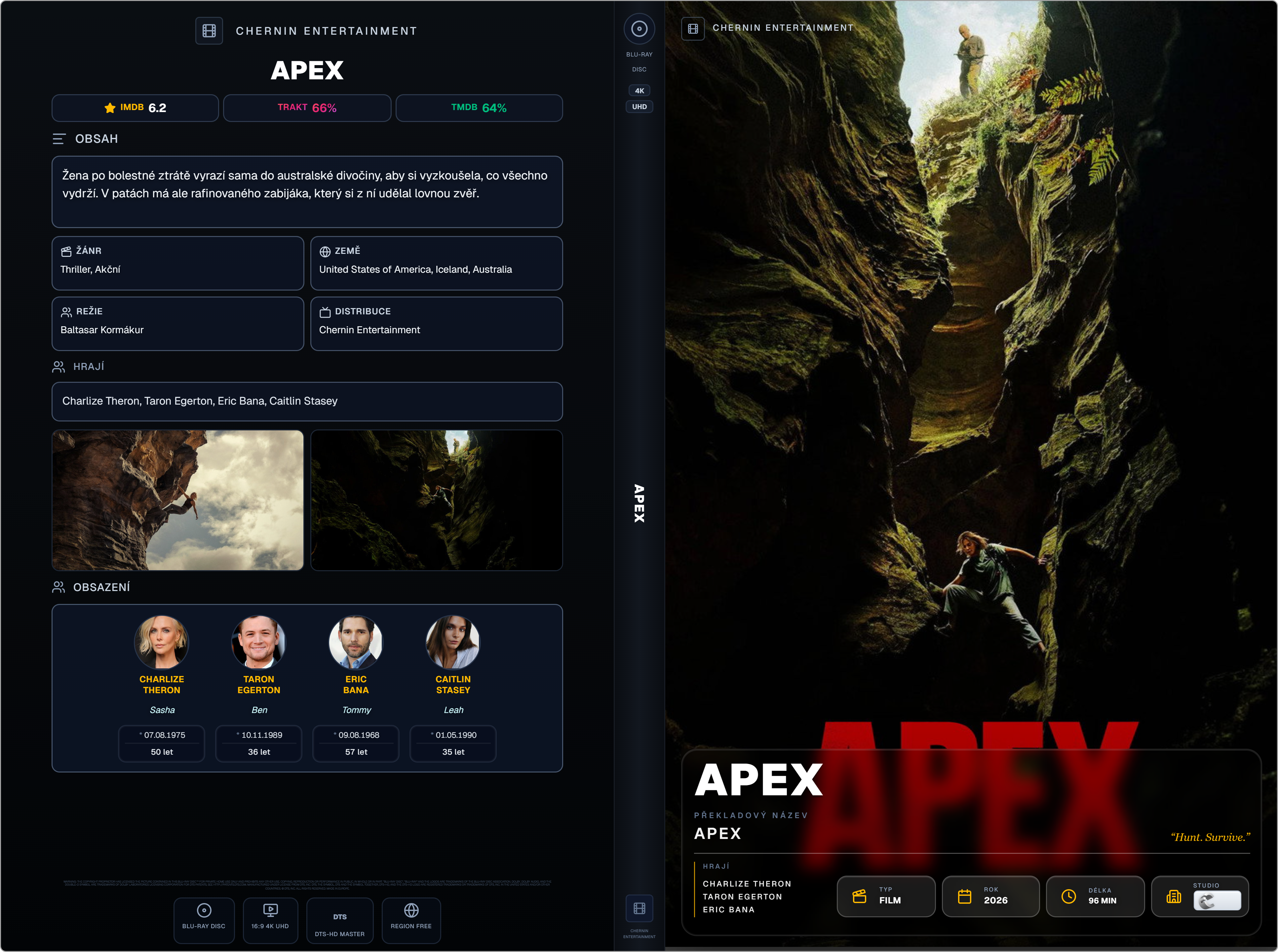This screenshot has width=1278, height=952.
Task: Open the rock climbing still thumbnail
Action: coord(177,500)
